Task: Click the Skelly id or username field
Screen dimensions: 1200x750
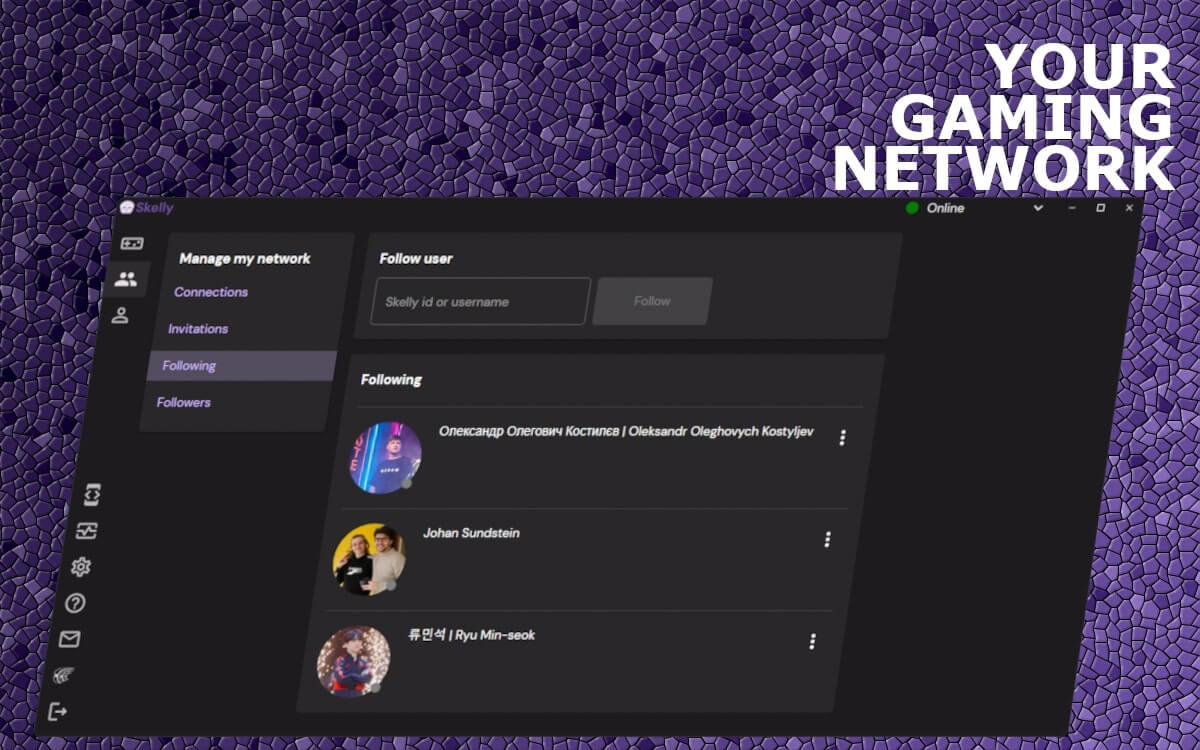Action: (480, 301)
